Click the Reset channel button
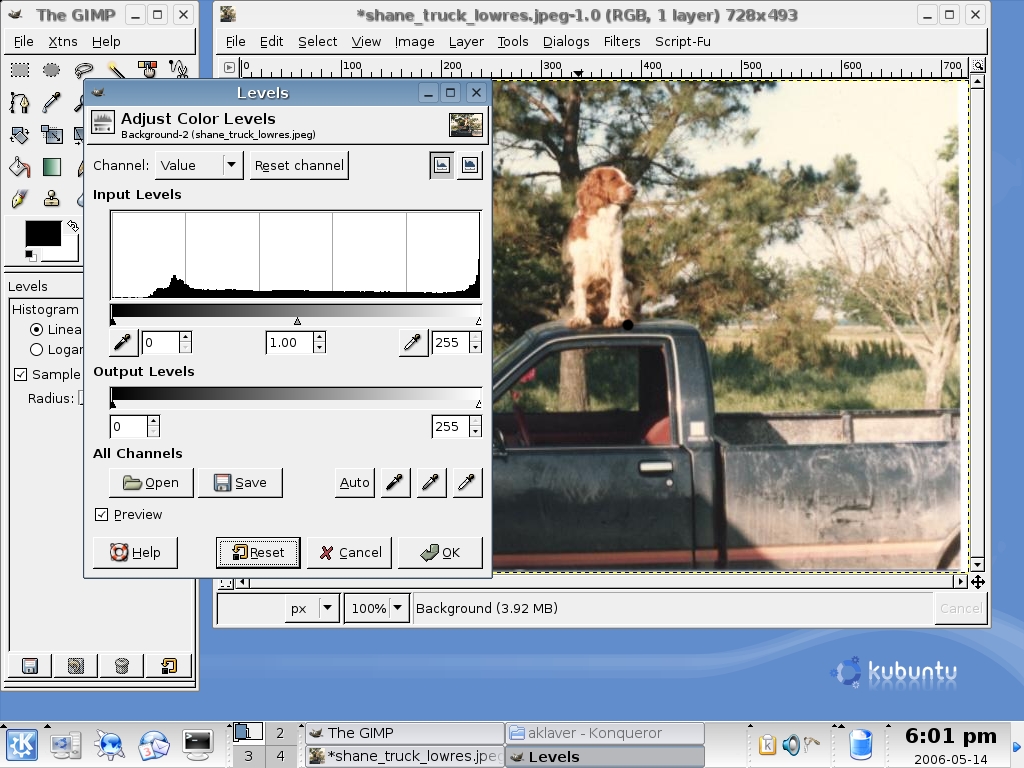This screenshot has width=1024, height=768. click(299, 165)
